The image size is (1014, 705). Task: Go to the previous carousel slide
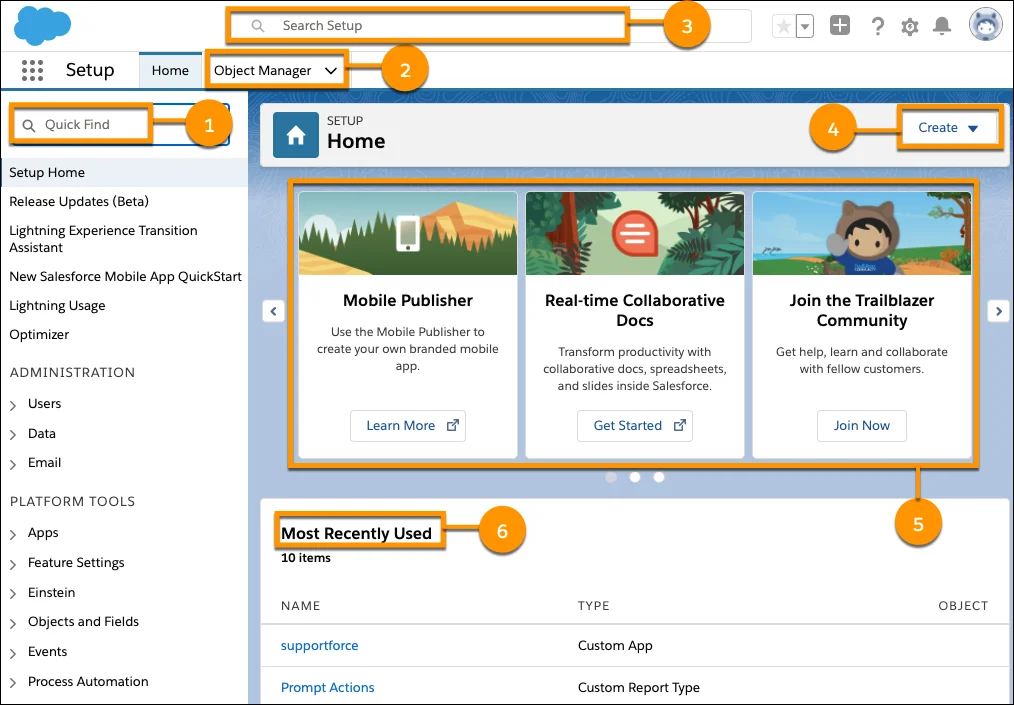coord(273,311)
